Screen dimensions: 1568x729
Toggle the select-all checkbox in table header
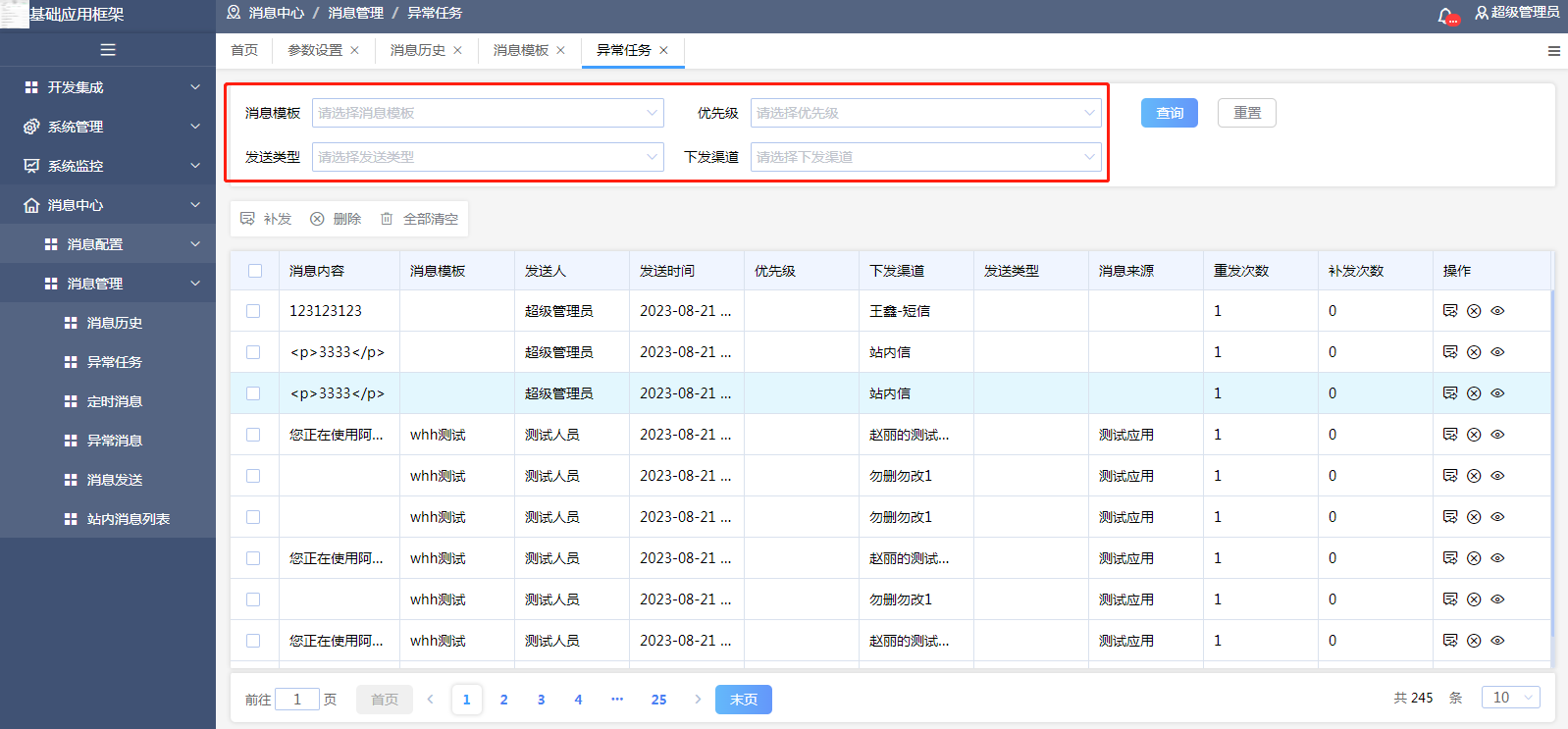tap(255, 271)
